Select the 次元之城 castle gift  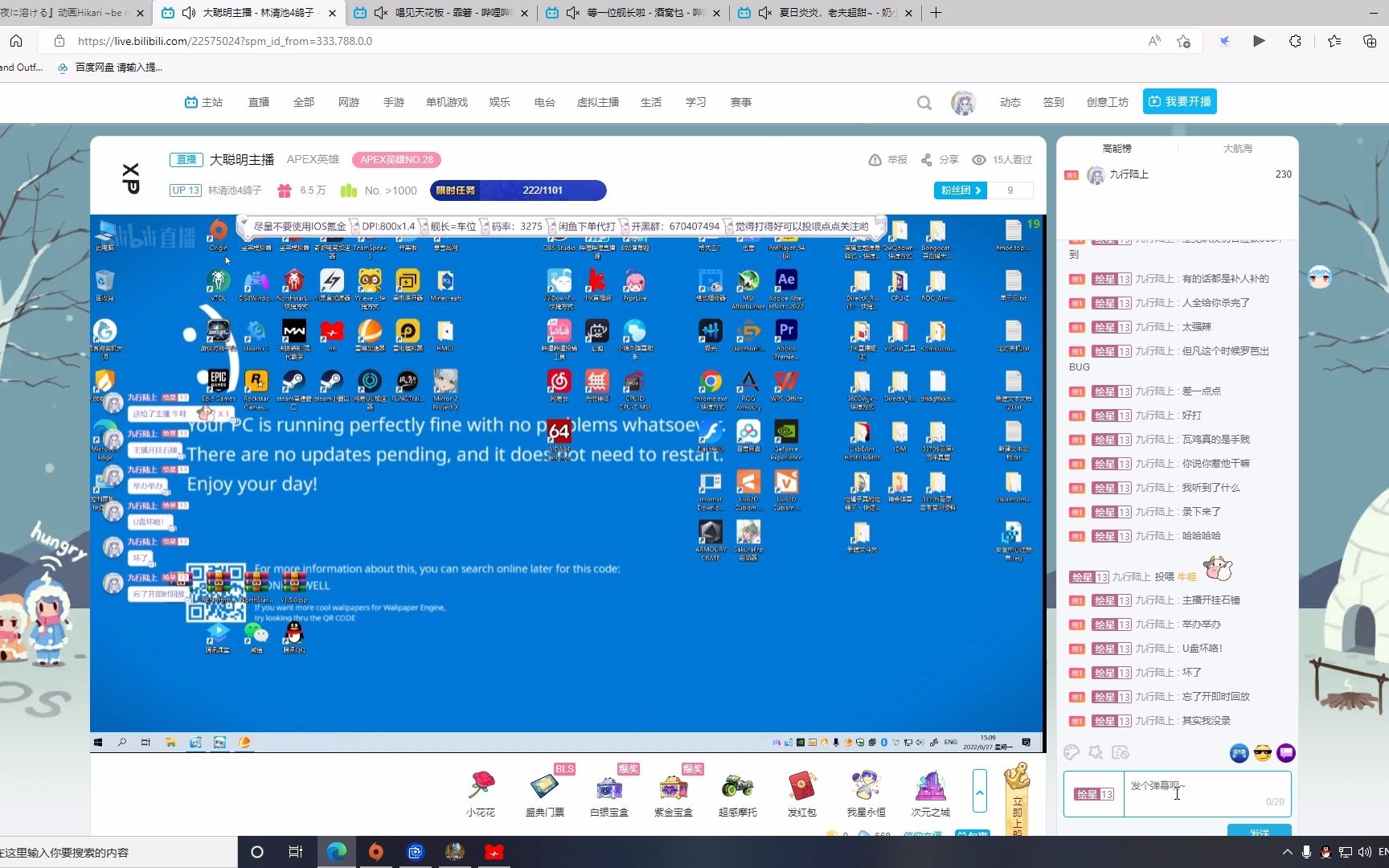point(931,786)
